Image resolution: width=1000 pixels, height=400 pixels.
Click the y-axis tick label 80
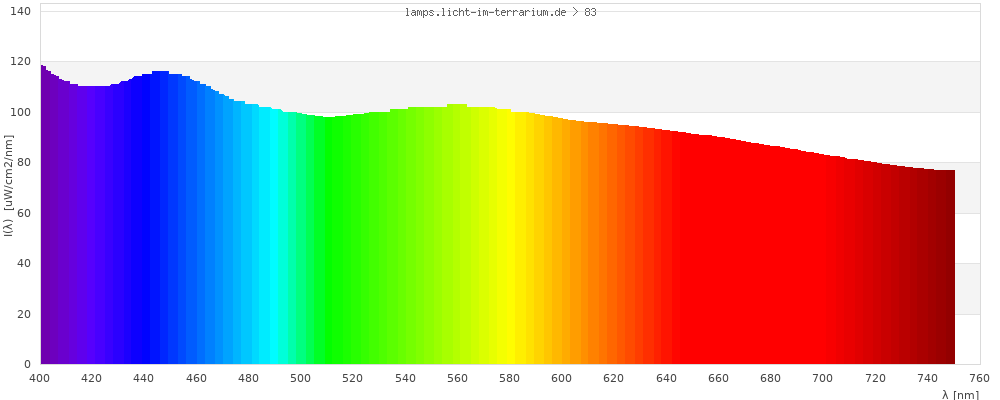[x=25, y=162]
